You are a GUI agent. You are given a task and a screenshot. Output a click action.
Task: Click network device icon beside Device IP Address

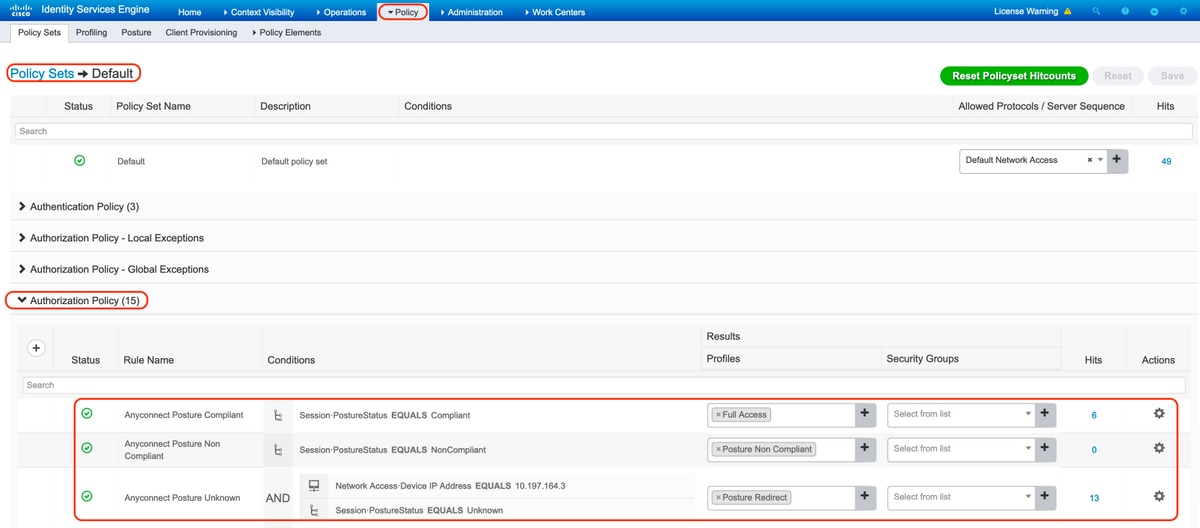[x=314, y=486]
